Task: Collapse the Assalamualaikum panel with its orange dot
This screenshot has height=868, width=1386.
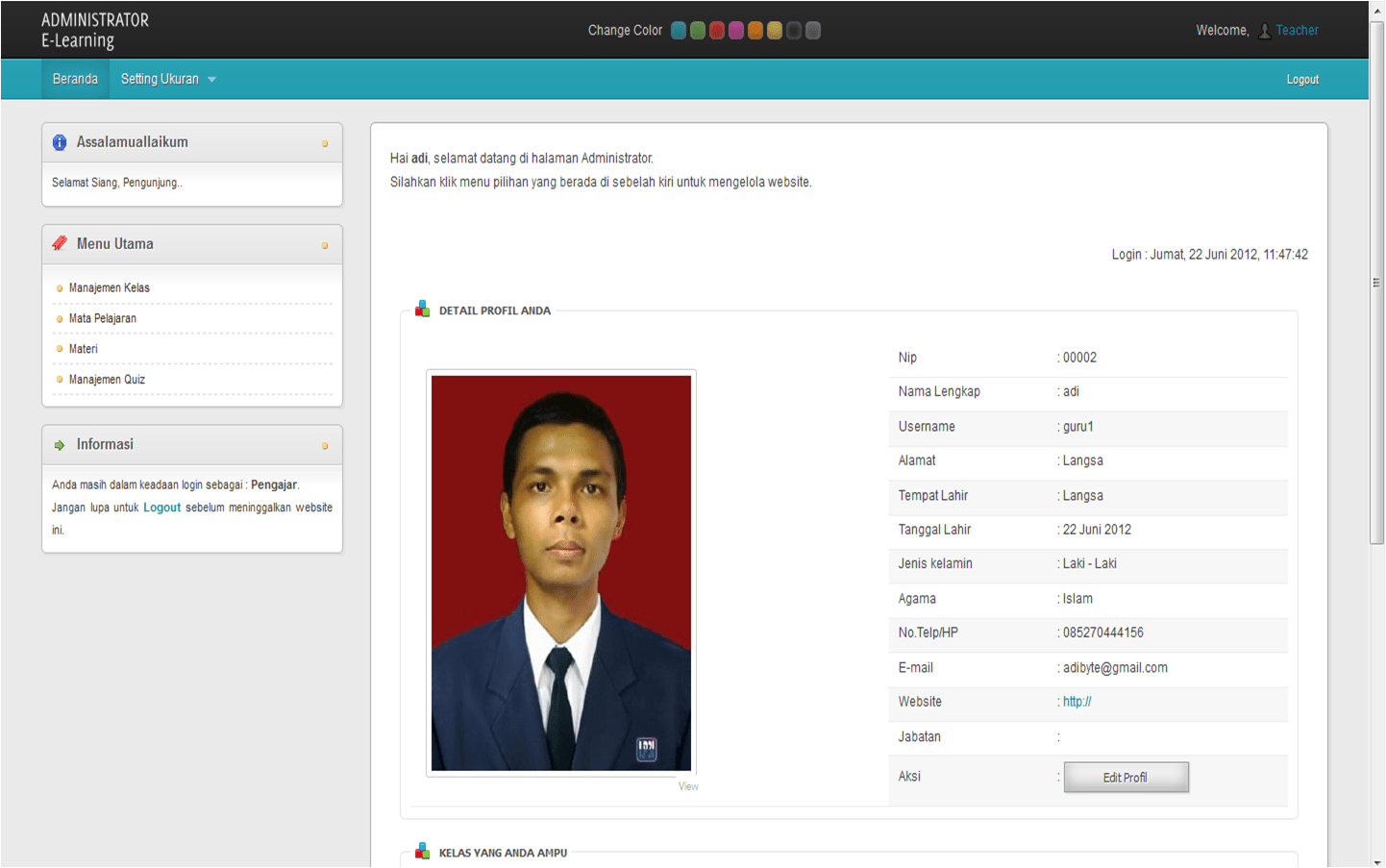Action: (325, 144)
